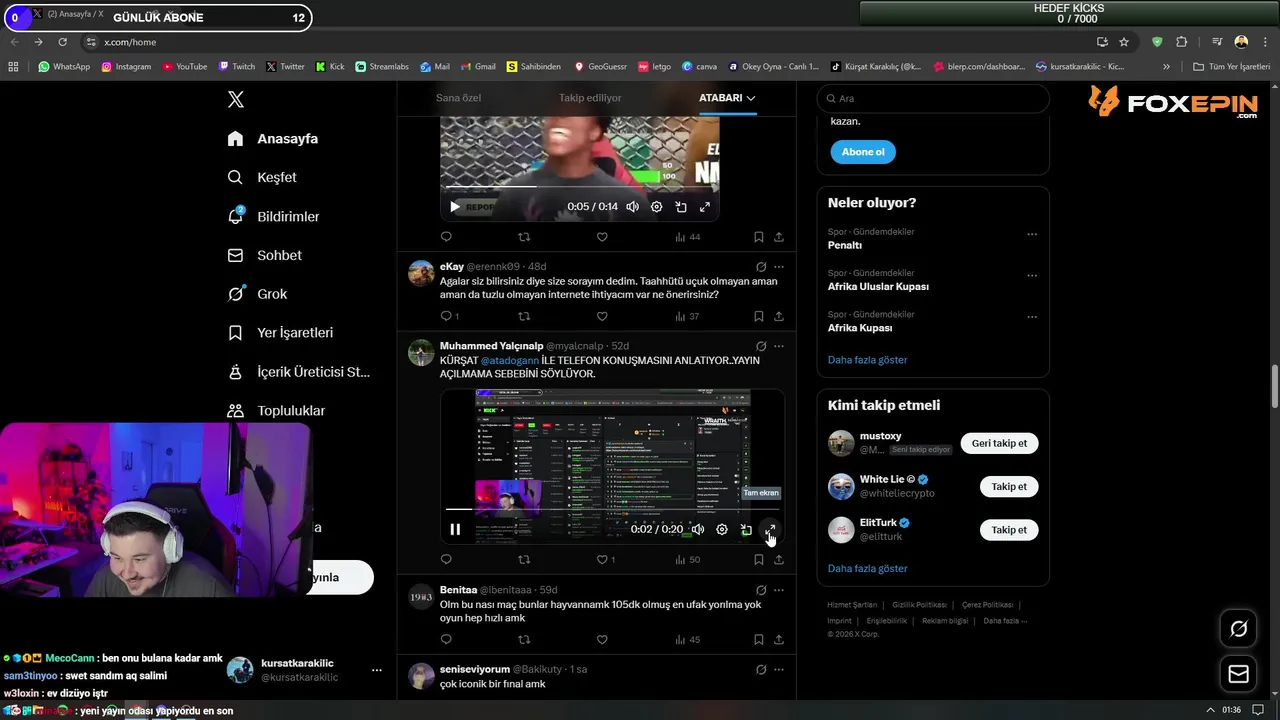This screenshot has height=720, width=1280.
Task: Like the top video post
Action: click(x=602, y=237)
